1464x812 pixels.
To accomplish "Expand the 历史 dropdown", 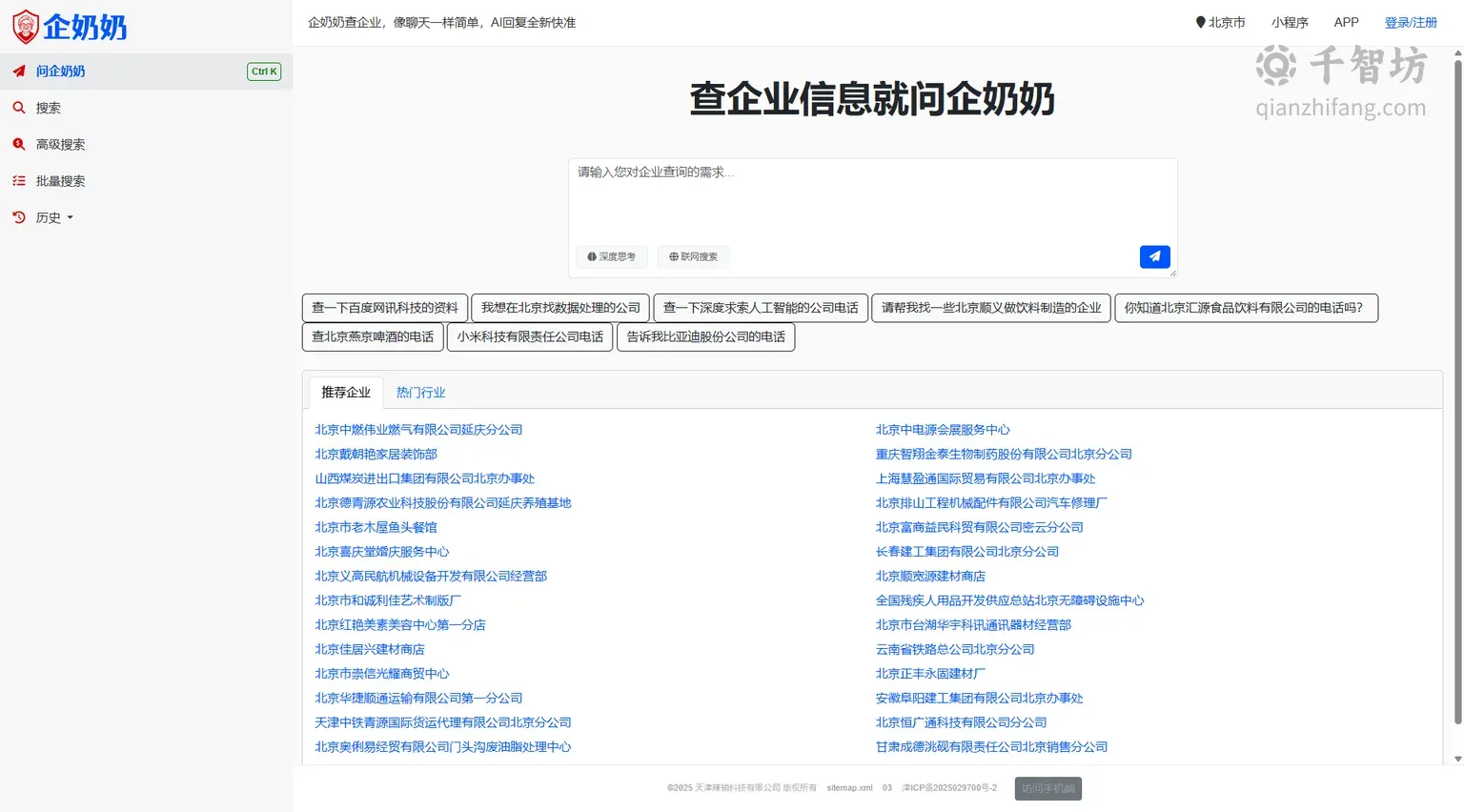I will [x=54, y=217].
